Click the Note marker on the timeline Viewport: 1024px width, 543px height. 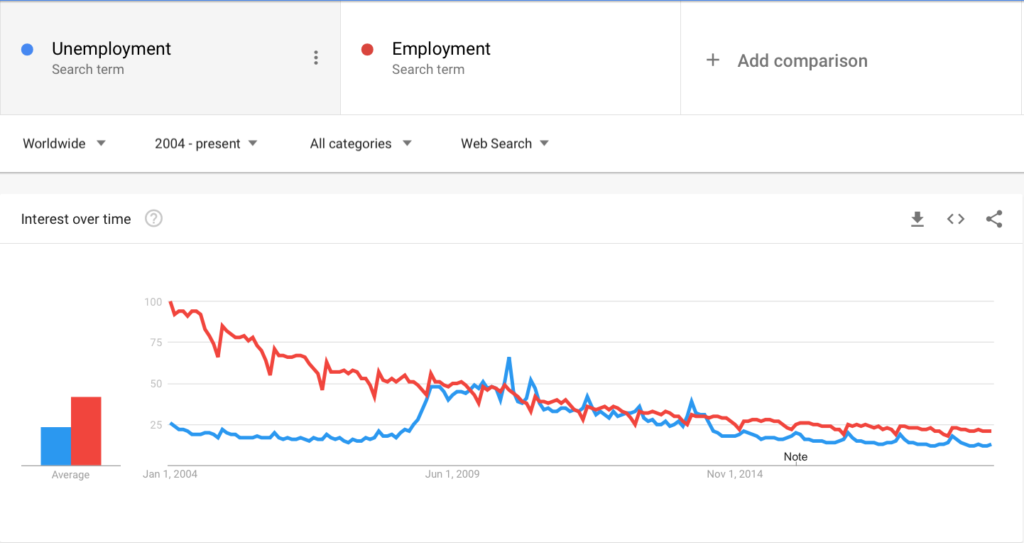click(x=795, y=457)
